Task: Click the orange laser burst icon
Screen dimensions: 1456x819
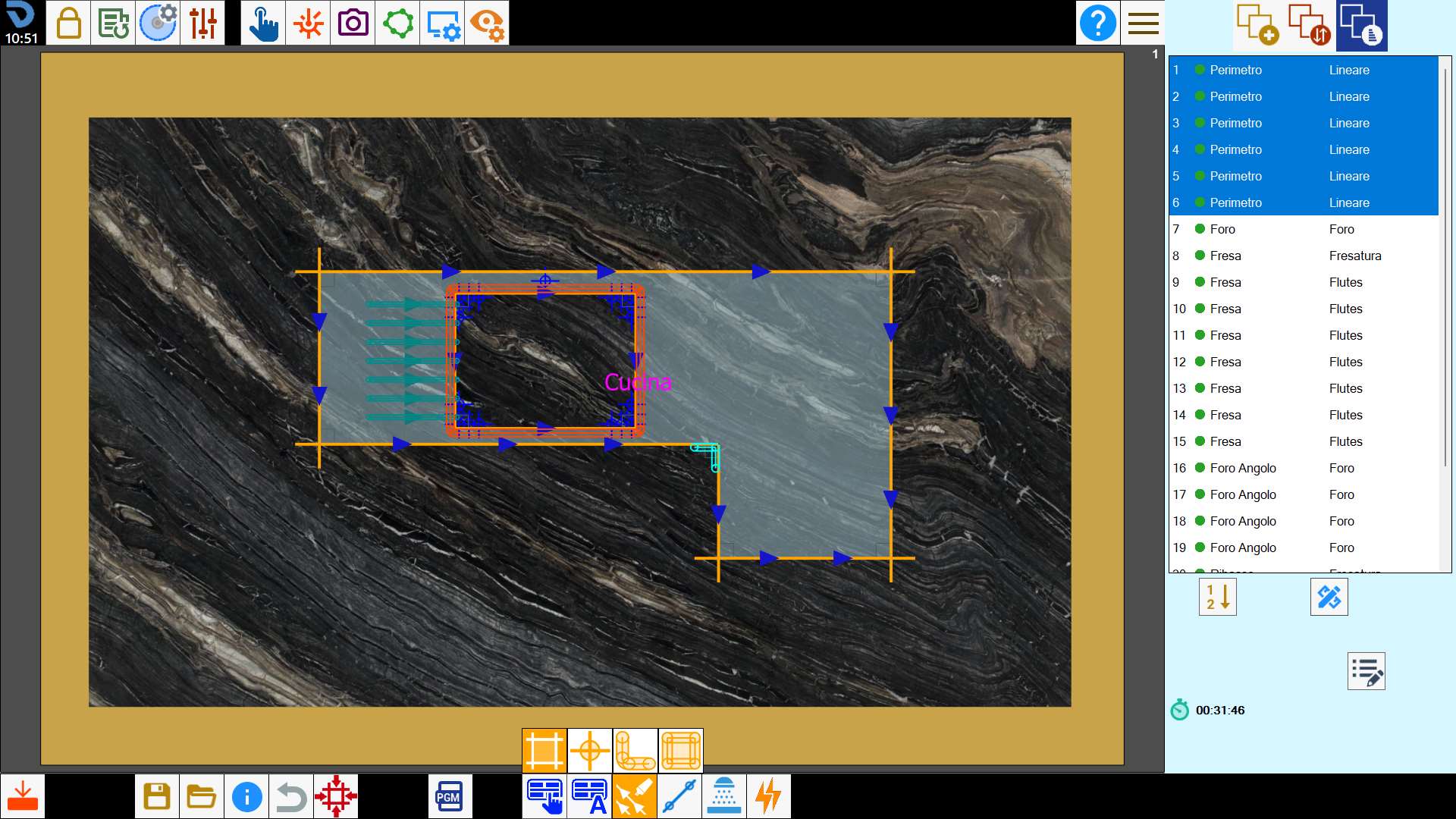Action: coord(308,23)
